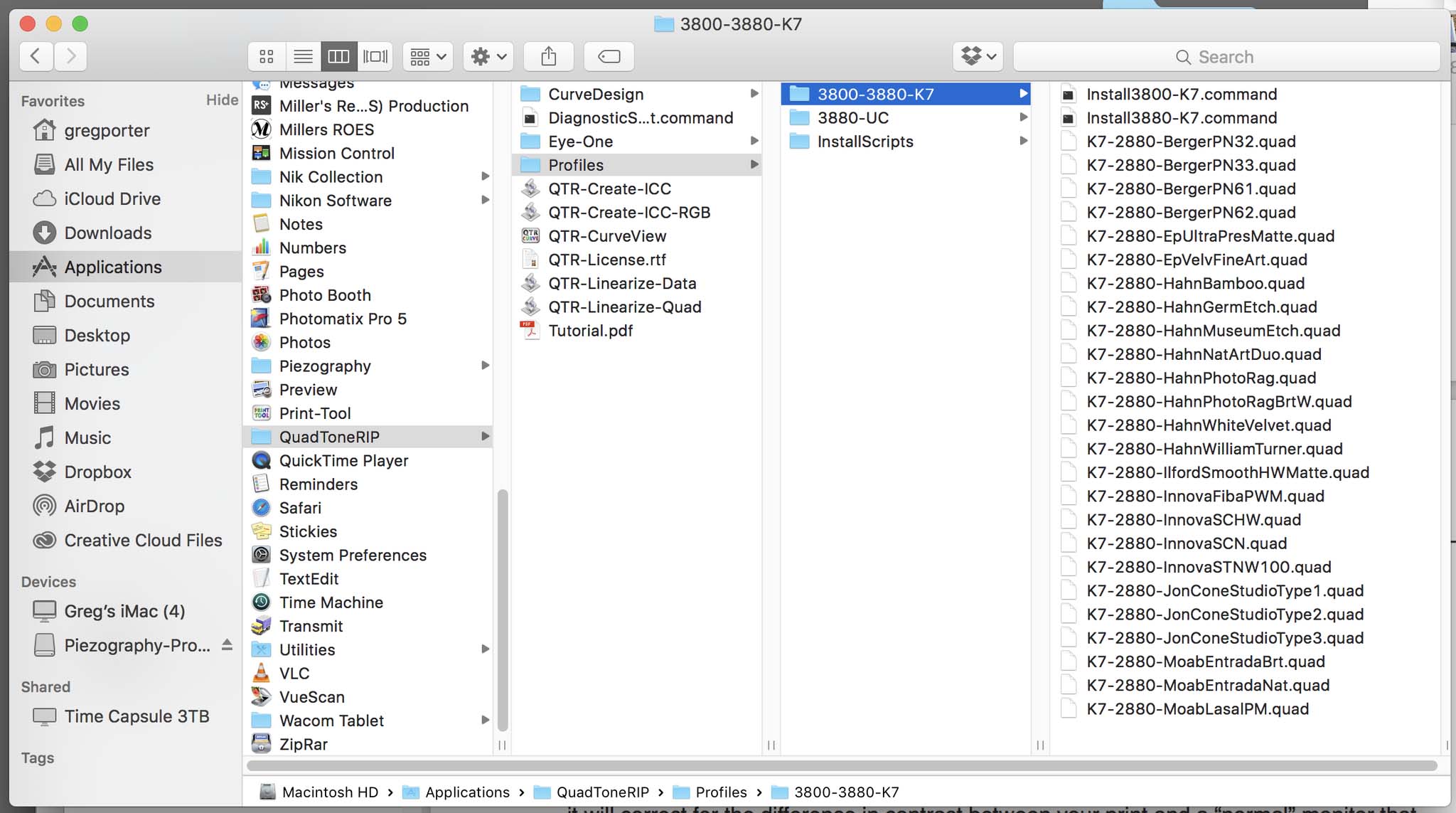Open the Action gear menu

[x=488, y=56]
